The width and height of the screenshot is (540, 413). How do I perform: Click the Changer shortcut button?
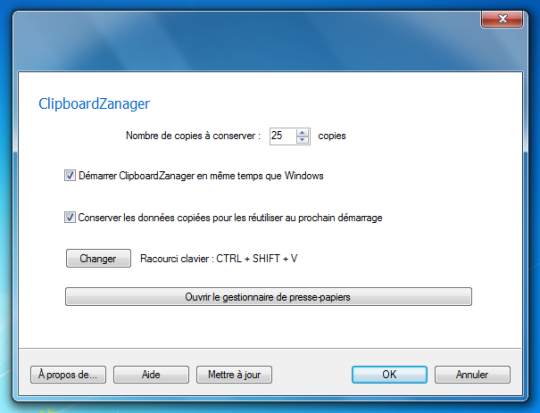tap(98, 258)
